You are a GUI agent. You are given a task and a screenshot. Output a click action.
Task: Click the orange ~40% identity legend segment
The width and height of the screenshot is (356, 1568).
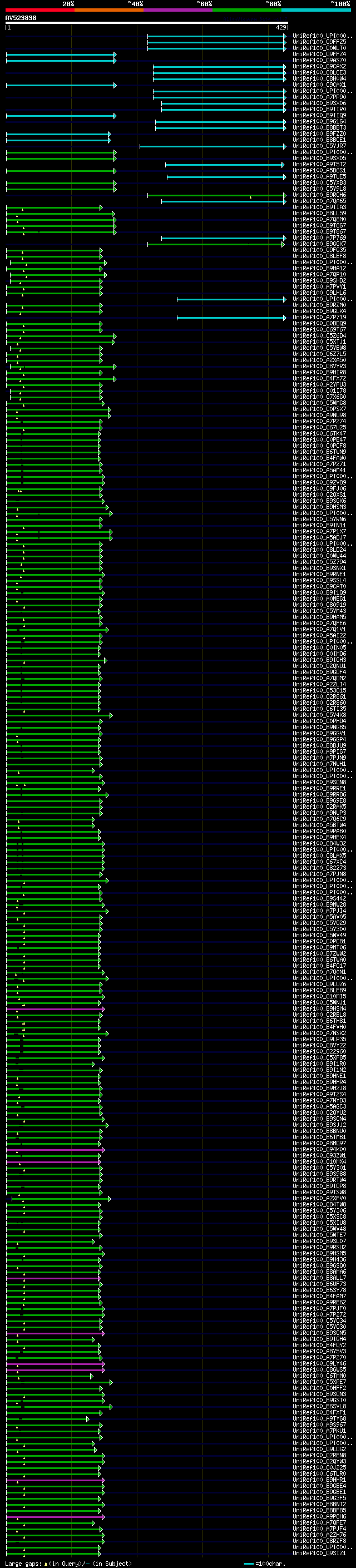[x=109, y=10]
